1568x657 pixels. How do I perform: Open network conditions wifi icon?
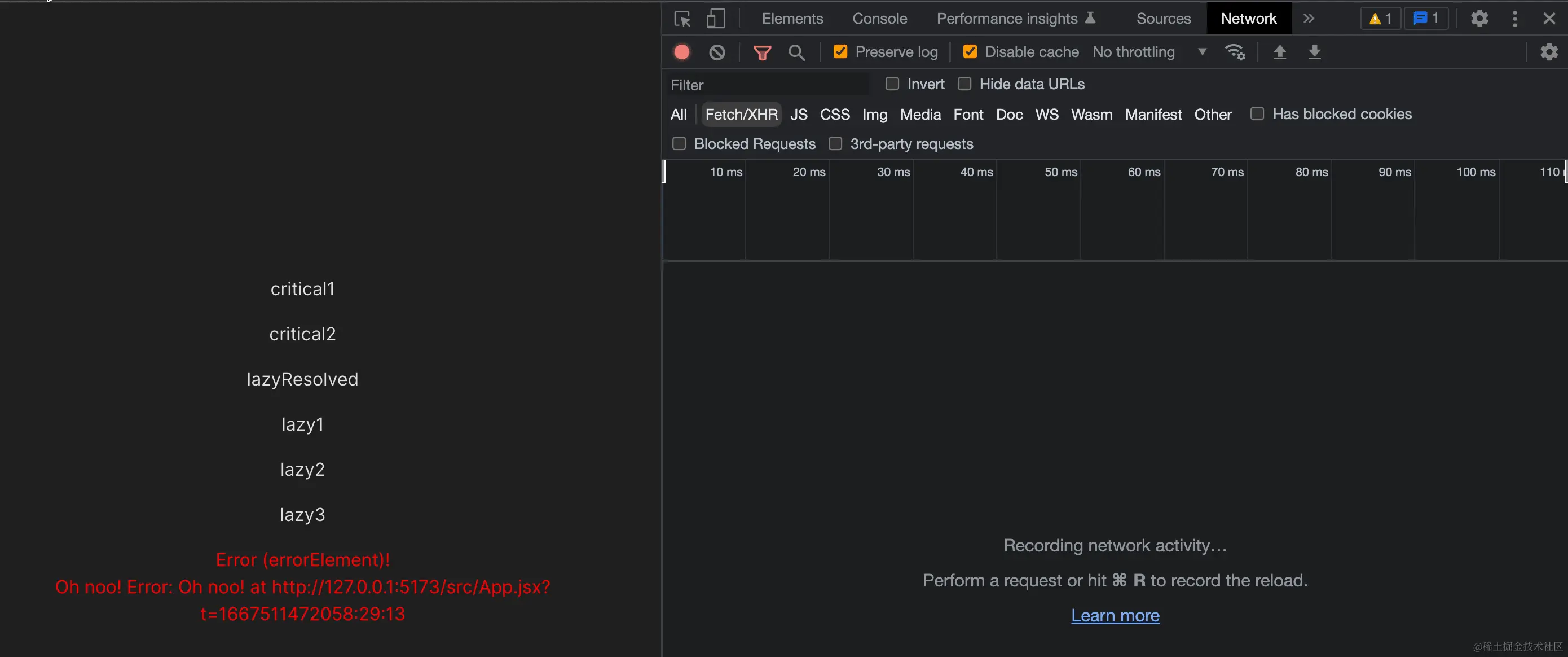[x=1235, y=52]
